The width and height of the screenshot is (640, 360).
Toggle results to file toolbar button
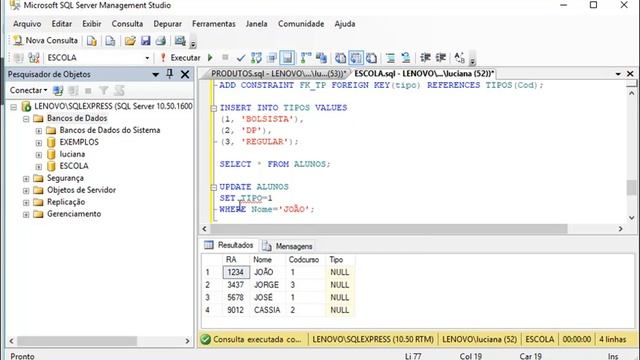click(x=371, y=58)
